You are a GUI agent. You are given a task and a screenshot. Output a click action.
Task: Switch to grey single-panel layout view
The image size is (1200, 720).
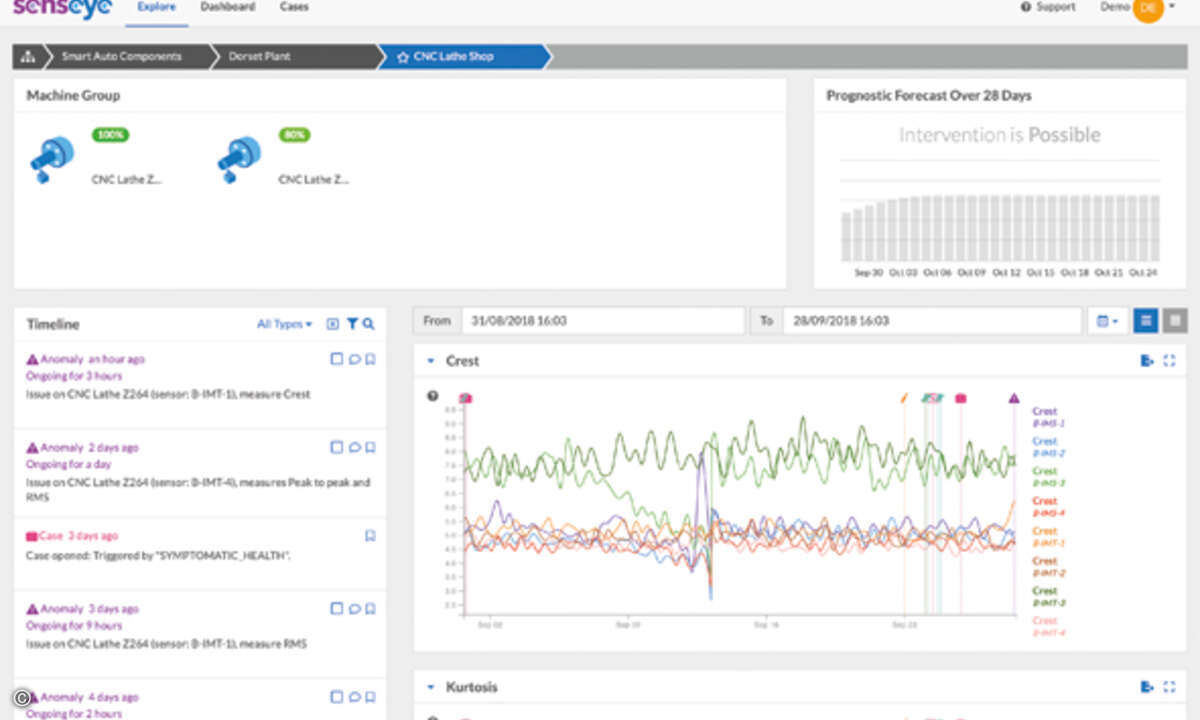point(1175,321)
